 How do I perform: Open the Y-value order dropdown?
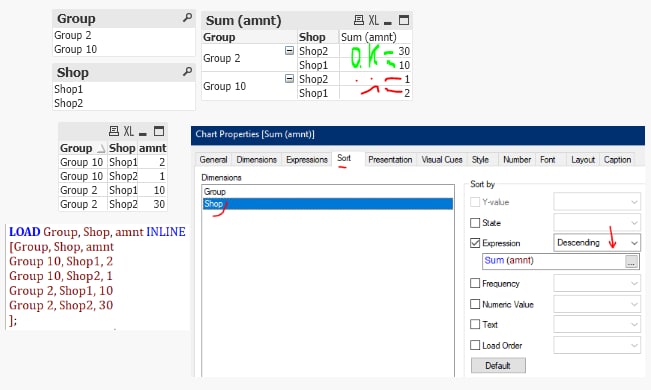point(597,202)
